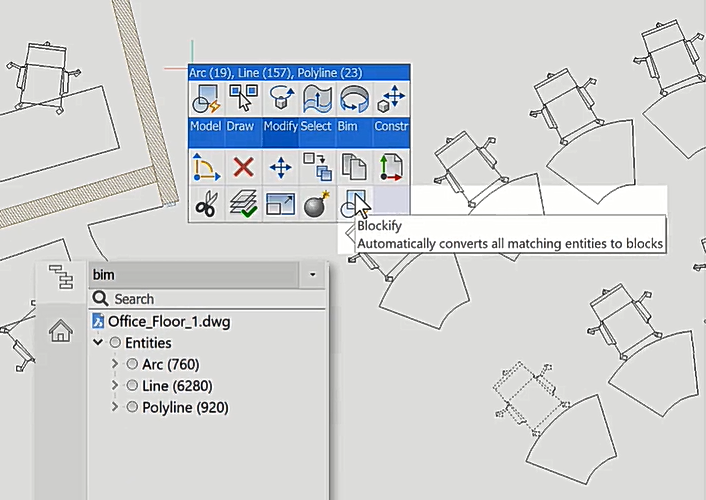Open the structure tree panel icon

(61, 277)
